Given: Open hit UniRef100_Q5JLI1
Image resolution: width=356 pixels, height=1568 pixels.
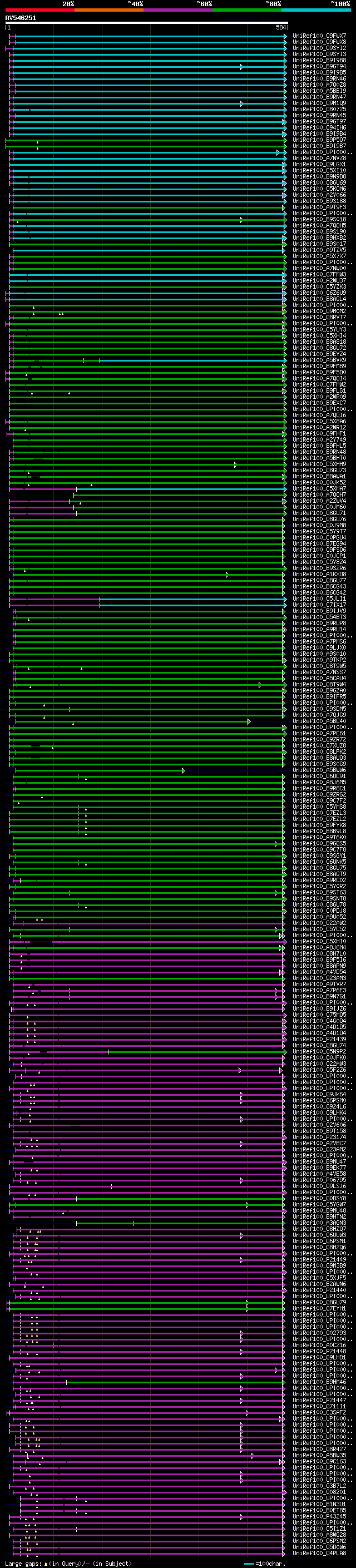Looking at the screenshot, I should [x=319, y=599].
